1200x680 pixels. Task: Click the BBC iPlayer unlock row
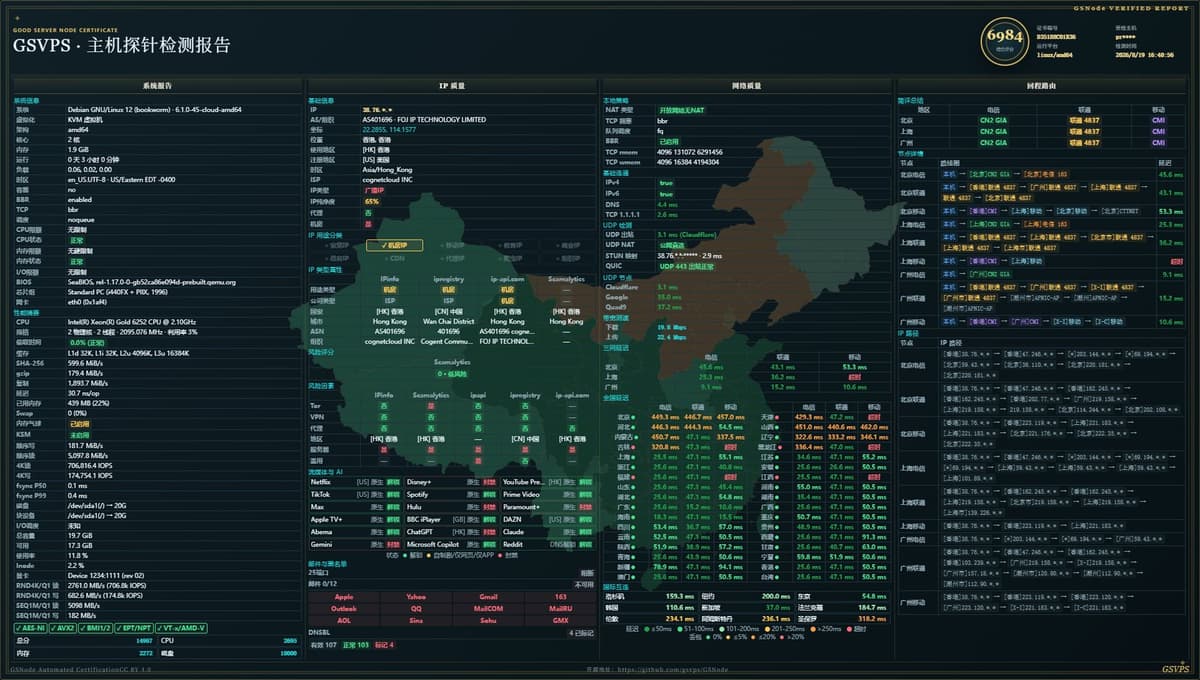(451, 520)
